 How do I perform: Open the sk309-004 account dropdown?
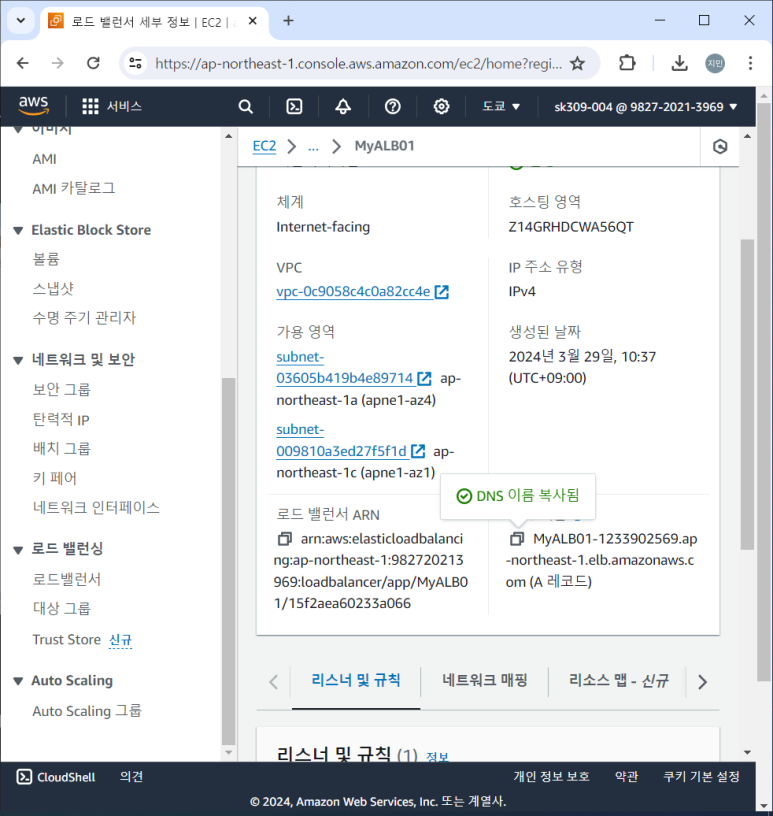[x=645, y=107]
